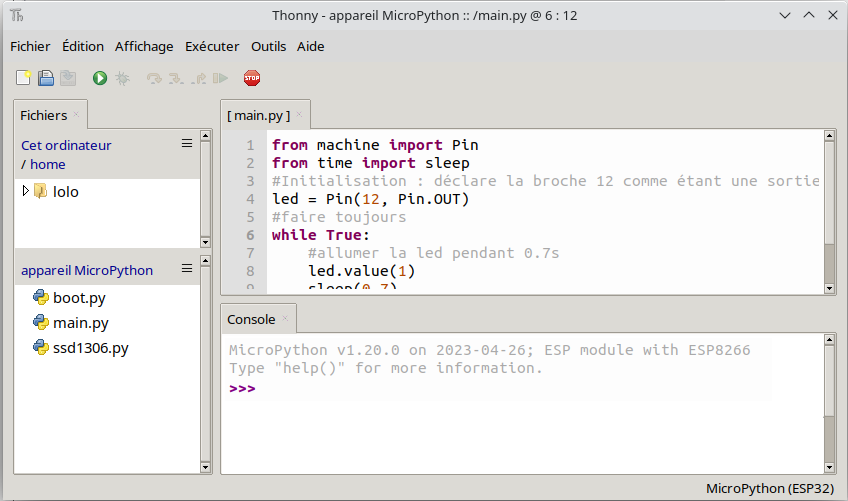Close the main.py editor tab

[x=299, y=114]
